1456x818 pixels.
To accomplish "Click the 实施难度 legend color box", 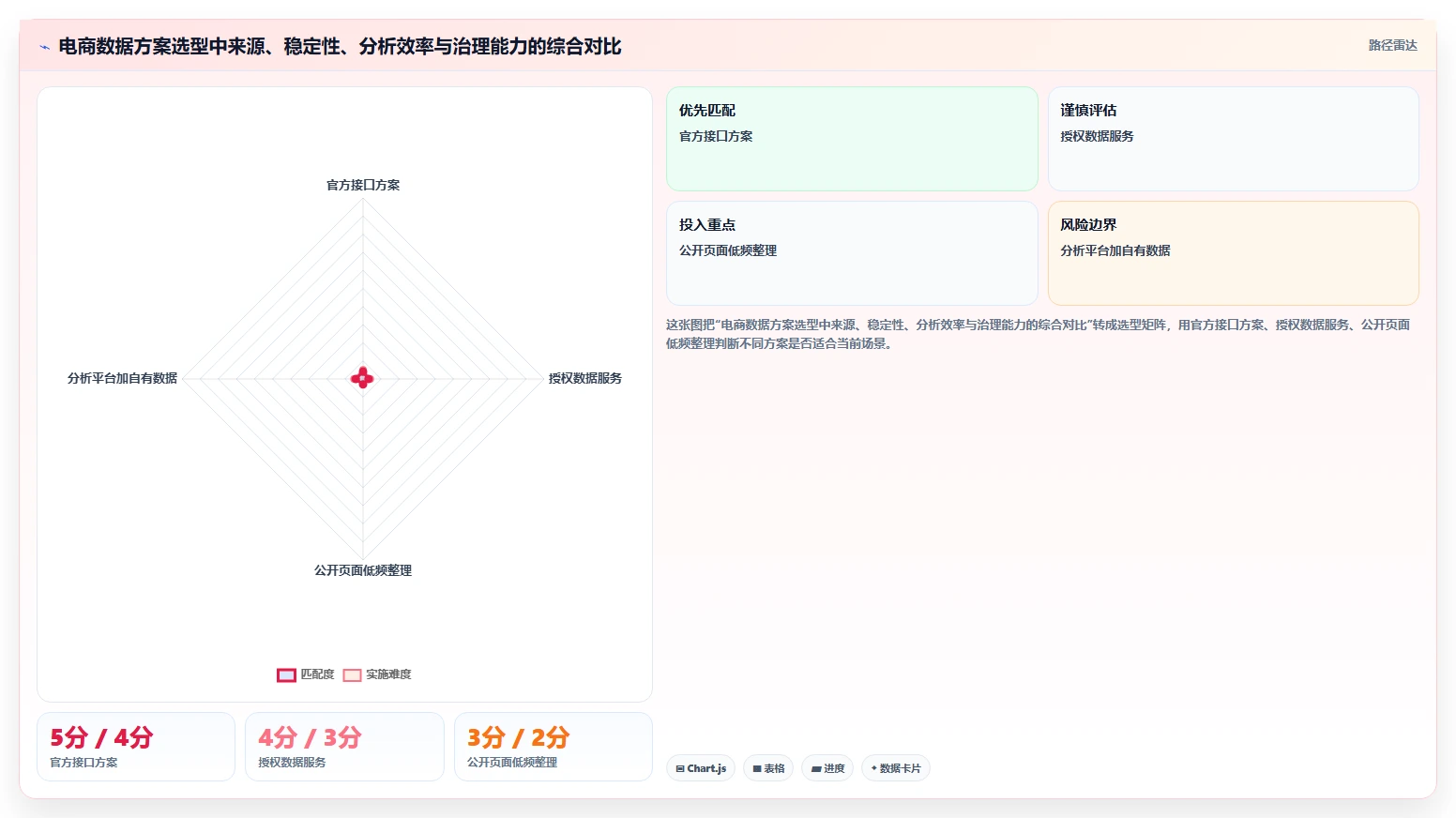I will coord(352,675).
